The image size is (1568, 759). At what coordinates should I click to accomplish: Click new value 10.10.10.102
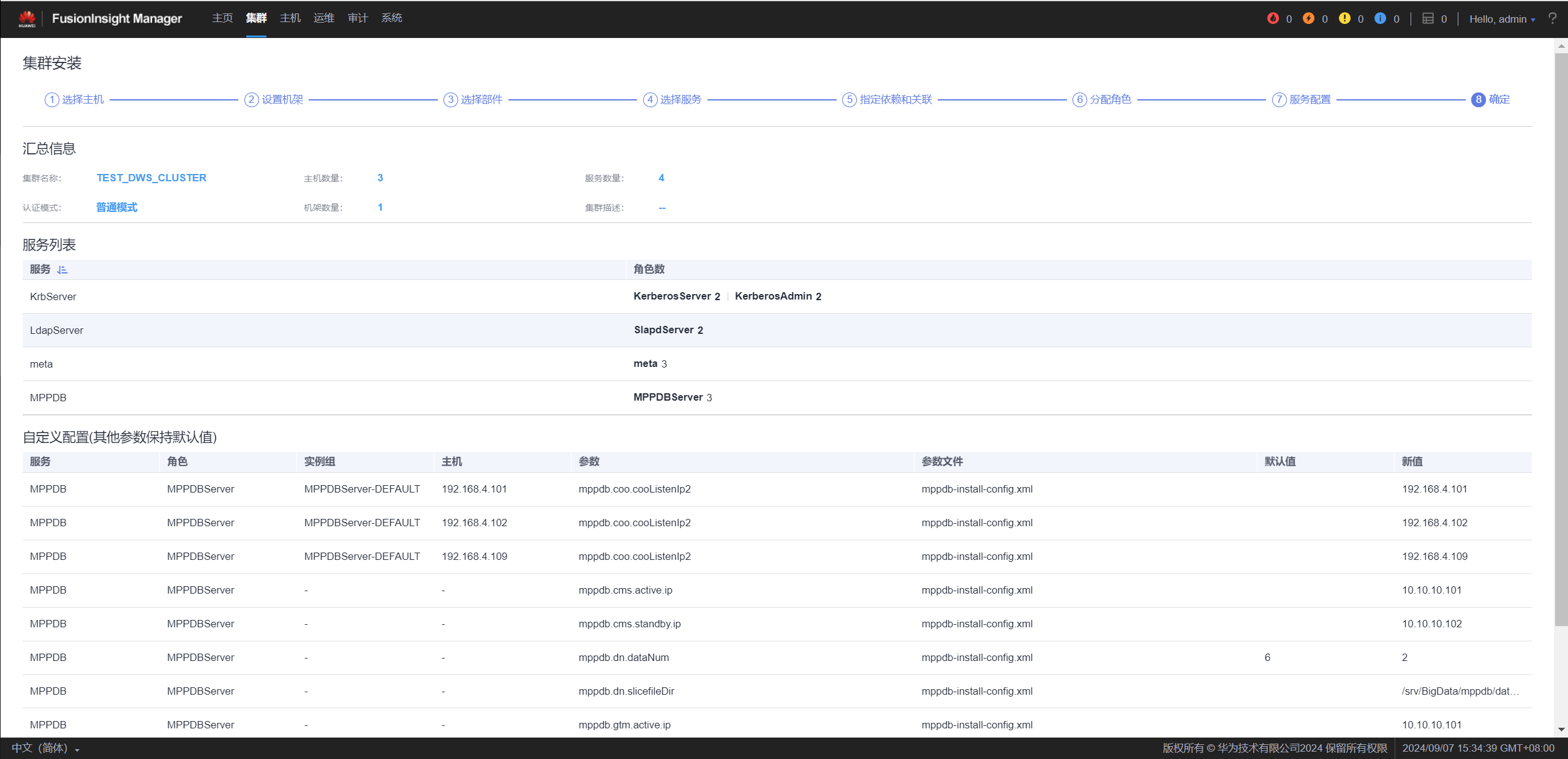tap(1431, 624)
